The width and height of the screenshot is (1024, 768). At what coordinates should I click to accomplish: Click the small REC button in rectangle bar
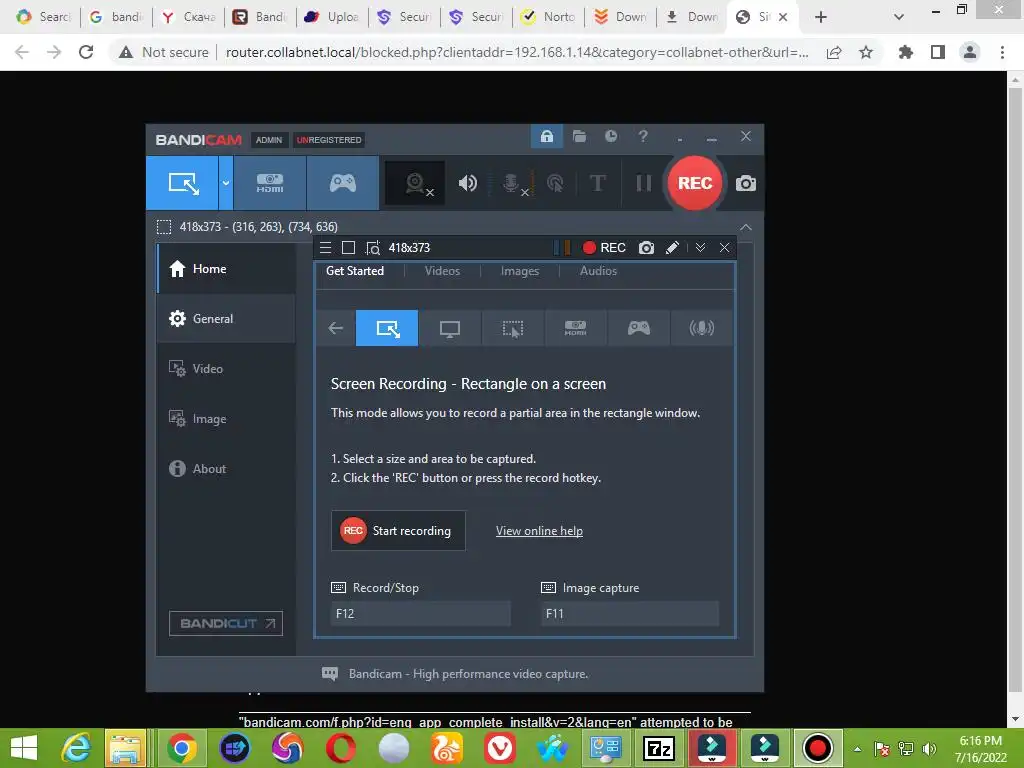pyautogui.click(x=603, y=248)
